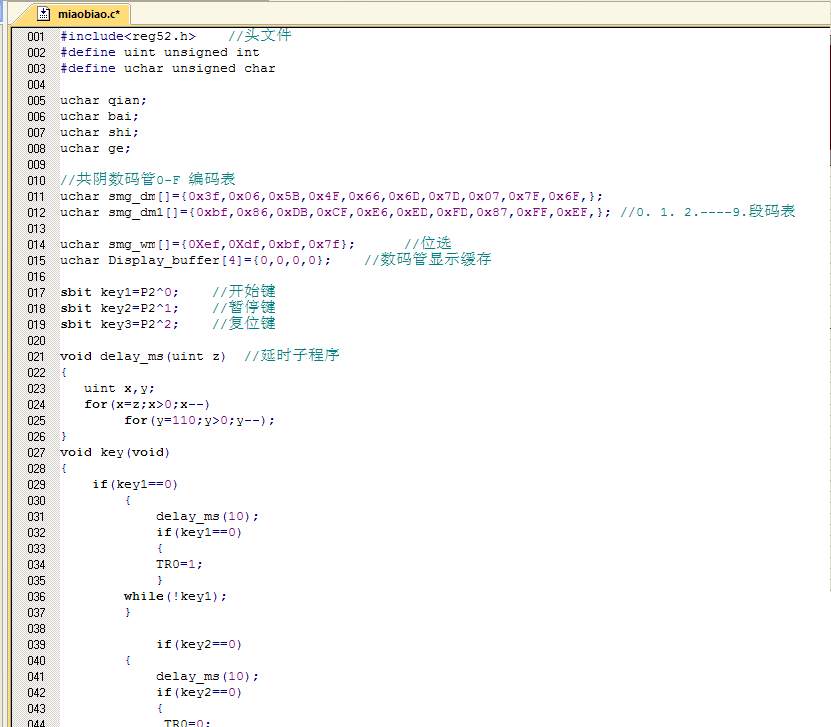Screen dimensions: 831x727
Task: Click the 'sbit key1=P2^0;' line
Action: (x=119, y=292)
